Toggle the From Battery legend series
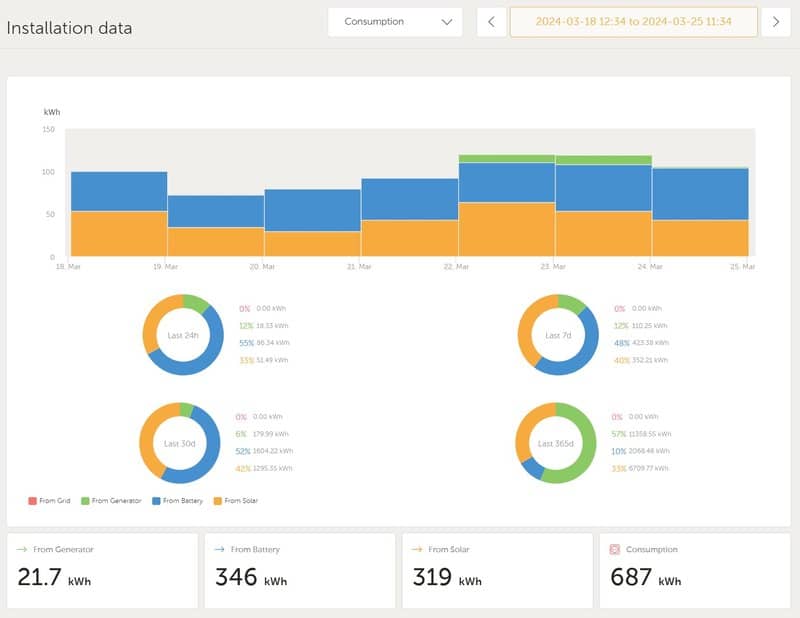 tap(180, 500)
